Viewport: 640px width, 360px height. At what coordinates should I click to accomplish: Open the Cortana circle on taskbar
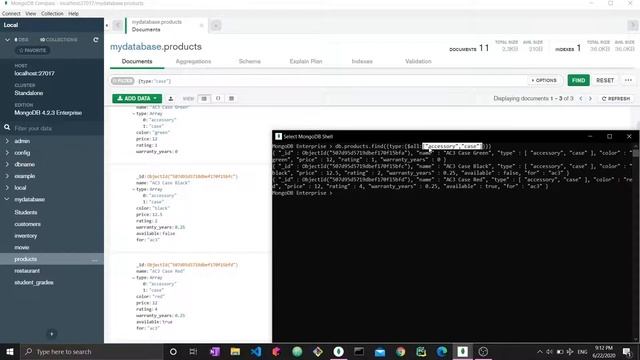[x=173, y=351]
